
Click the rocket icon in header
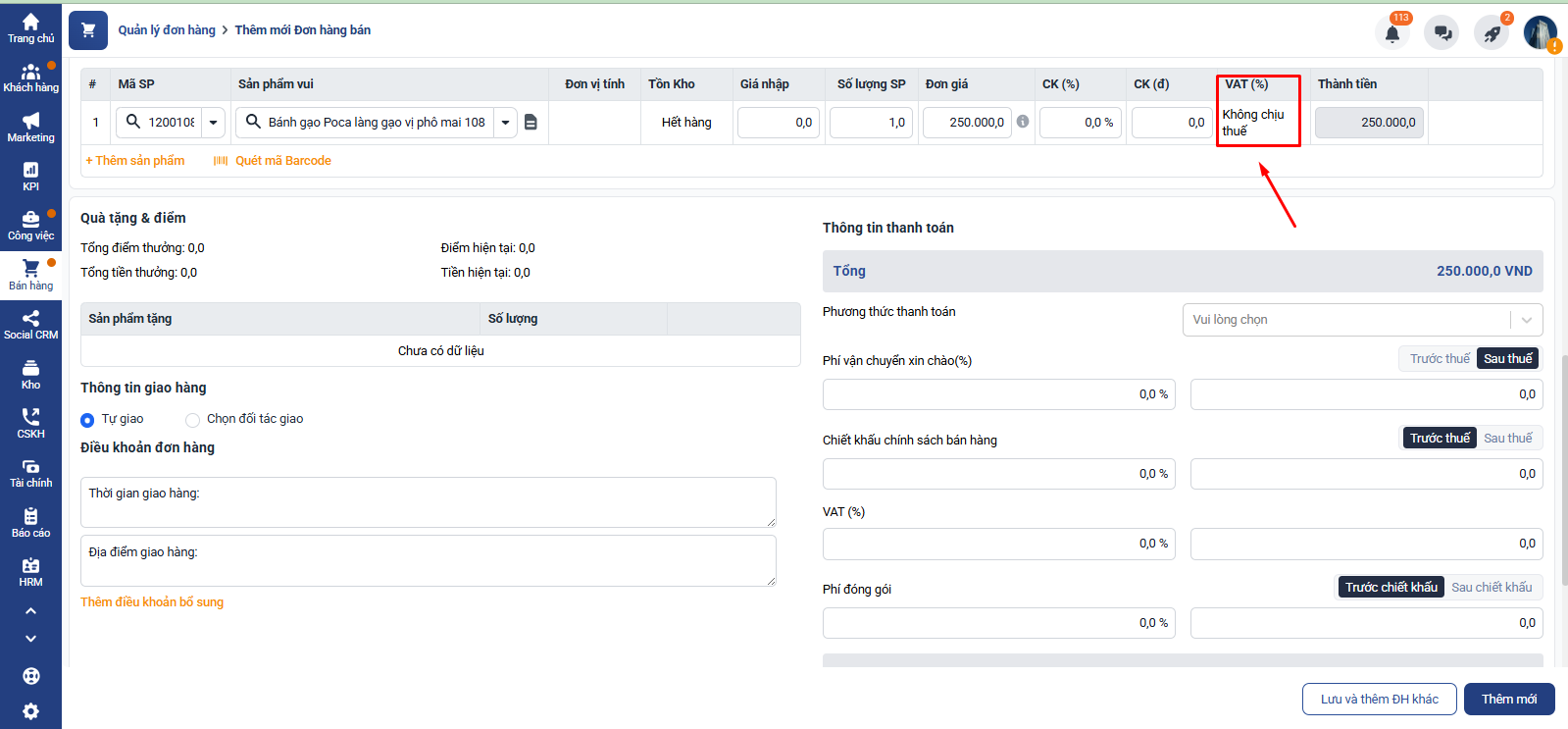(x=1492, y=33)
